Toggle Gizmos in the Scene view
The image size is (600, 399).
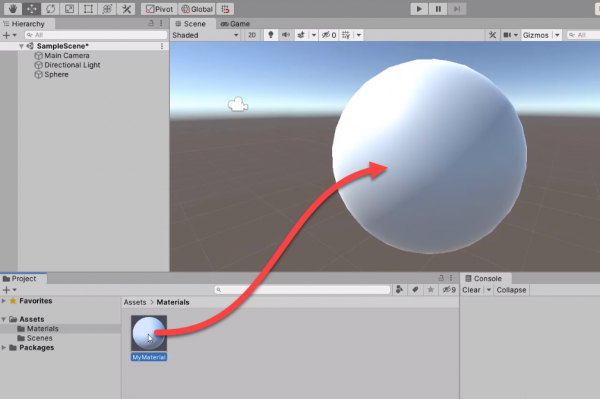pyautogui.click(x=536, y=35)
